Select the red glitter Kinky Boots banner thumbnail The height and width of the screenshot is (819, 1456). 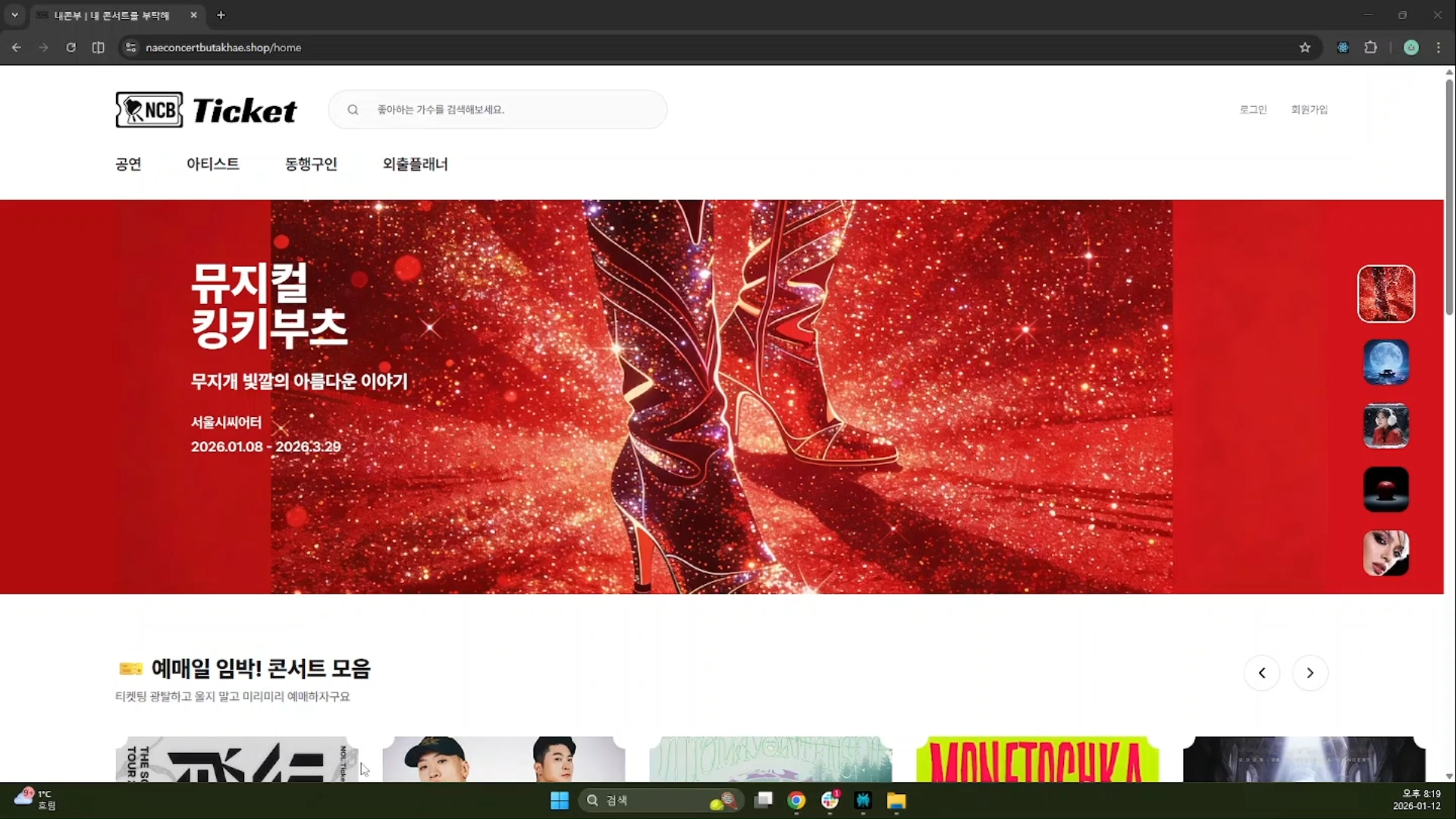[1385, 293]
